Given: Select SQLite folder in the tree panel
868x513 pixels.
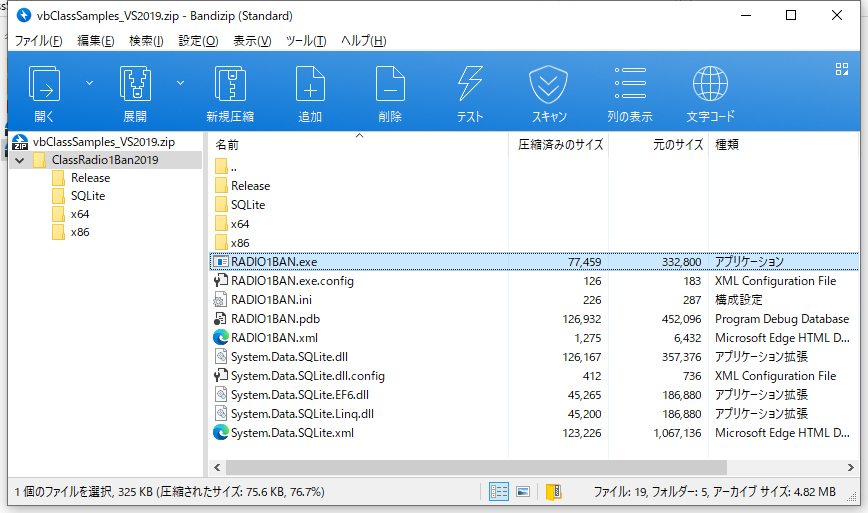Looking at the screenshot, I should tap(87, 196).
